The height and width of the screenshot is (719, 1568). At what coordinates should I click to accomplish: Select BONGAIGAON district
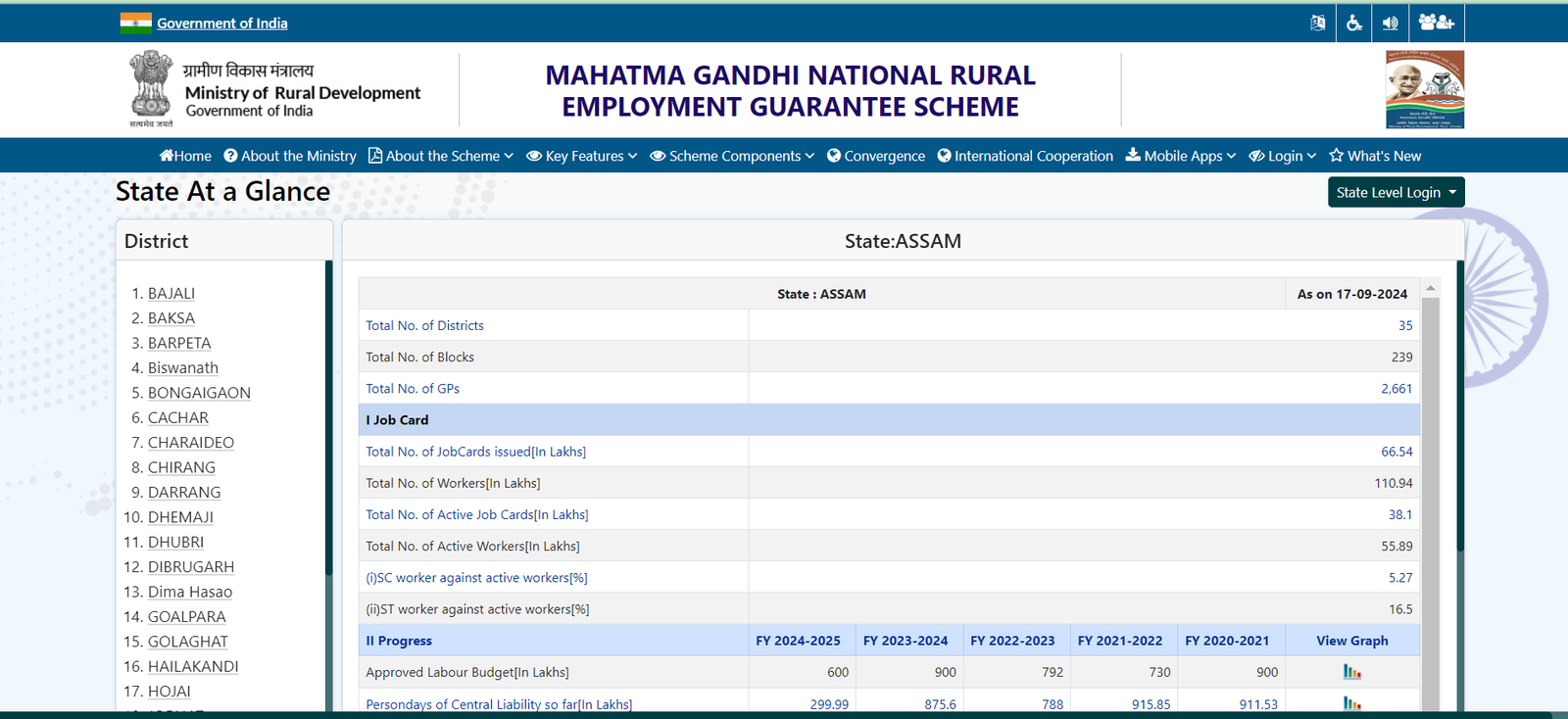point(199,393)
